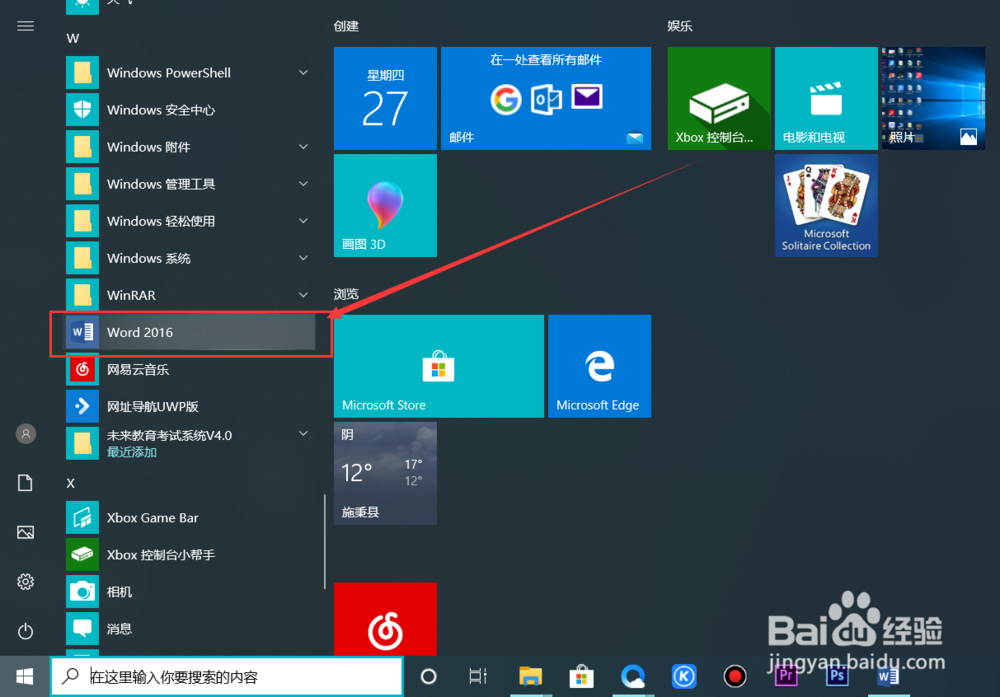Screen dimensions: 1000x697
Task: Open Xbox 控制台小帮手 app
Action: pyautogui.click(x=190, y=555)
